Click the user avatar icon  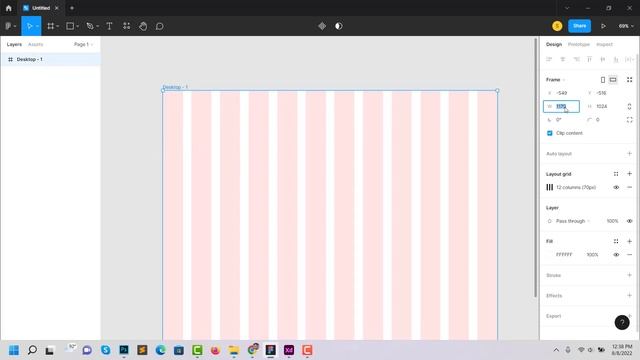coord(557,26)
